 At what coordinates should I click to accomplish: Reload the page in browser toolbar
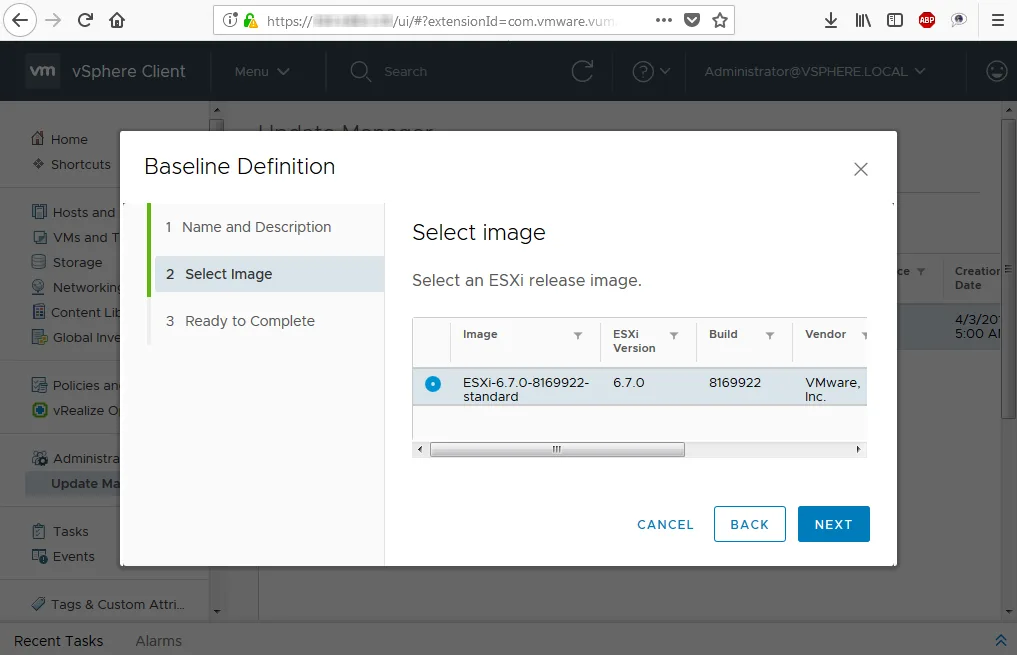[85, 20]
